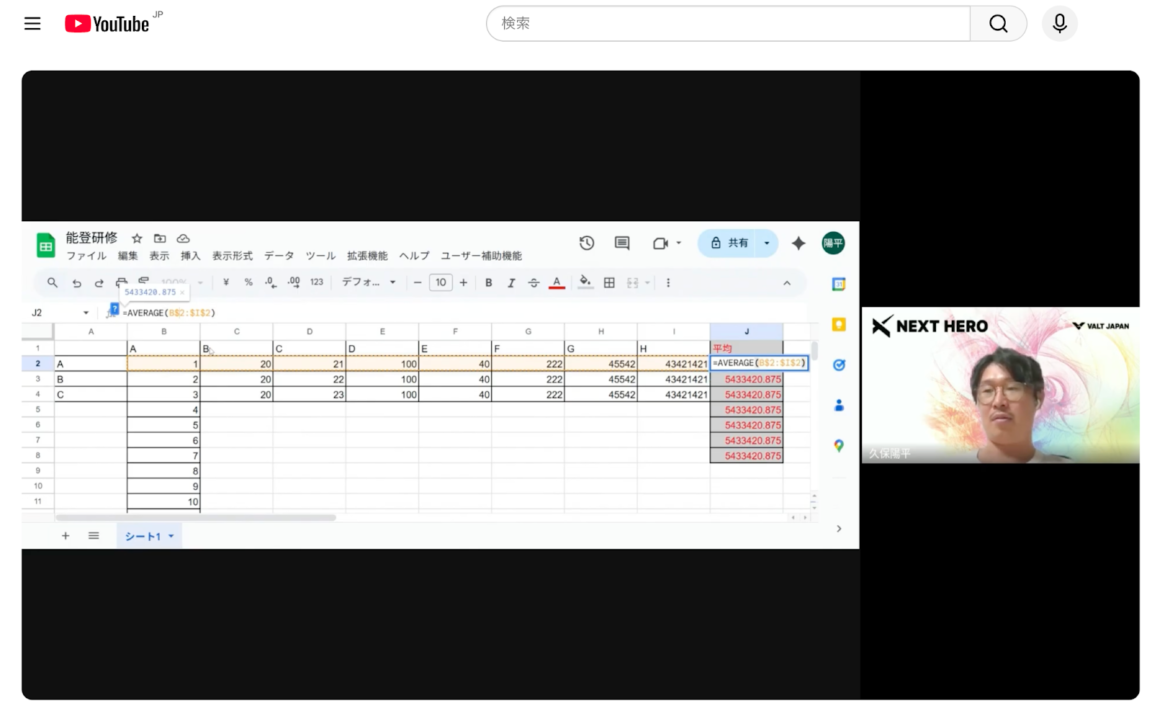
Task: Toggle italic formatting button
Action: [511, 283]
